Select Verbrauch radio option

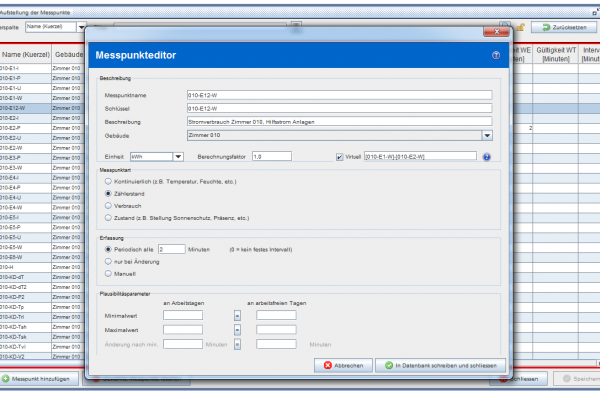[x=108, y=205]
